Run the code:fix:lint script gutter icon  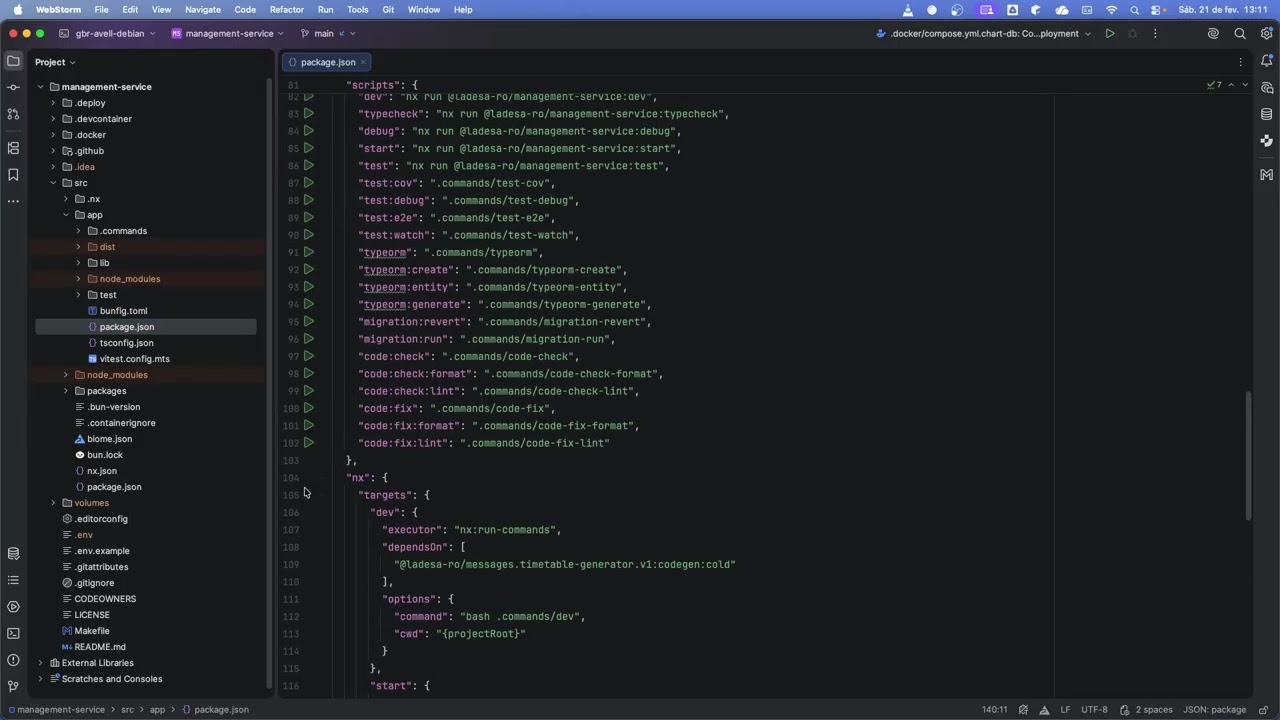(309, 442)
